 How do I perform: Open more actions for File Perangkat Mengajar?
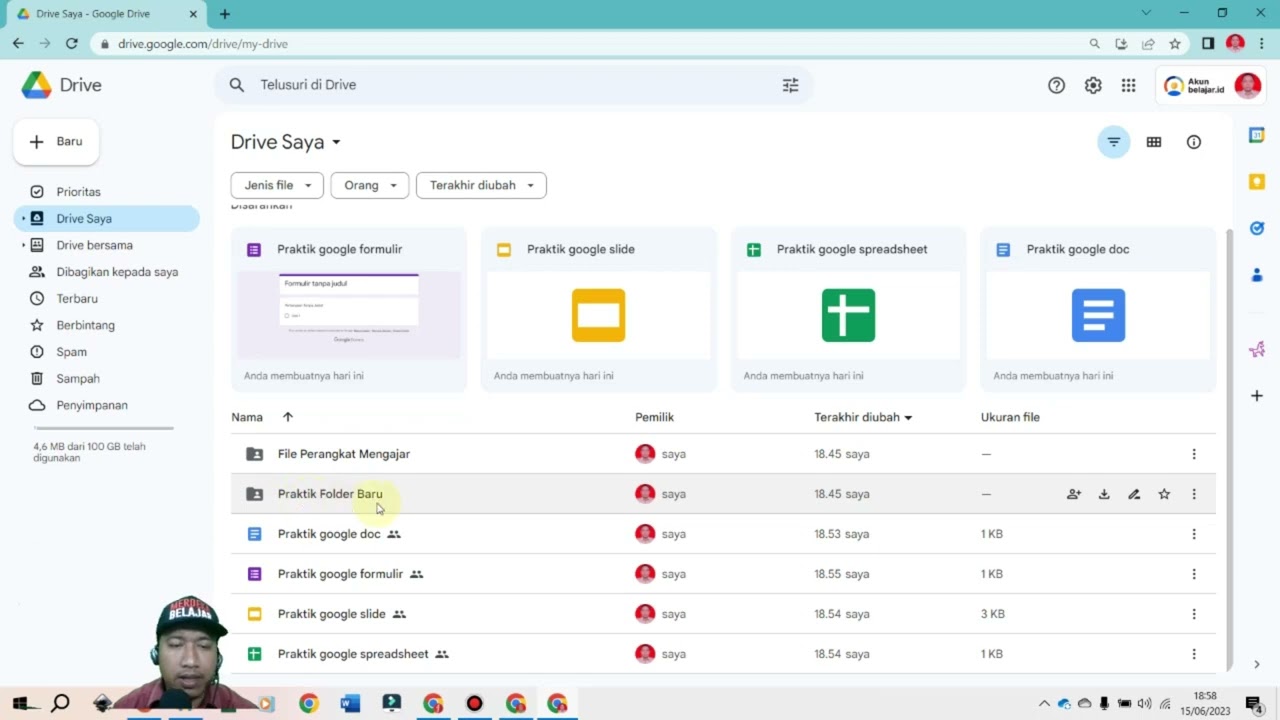point(1194,454)
